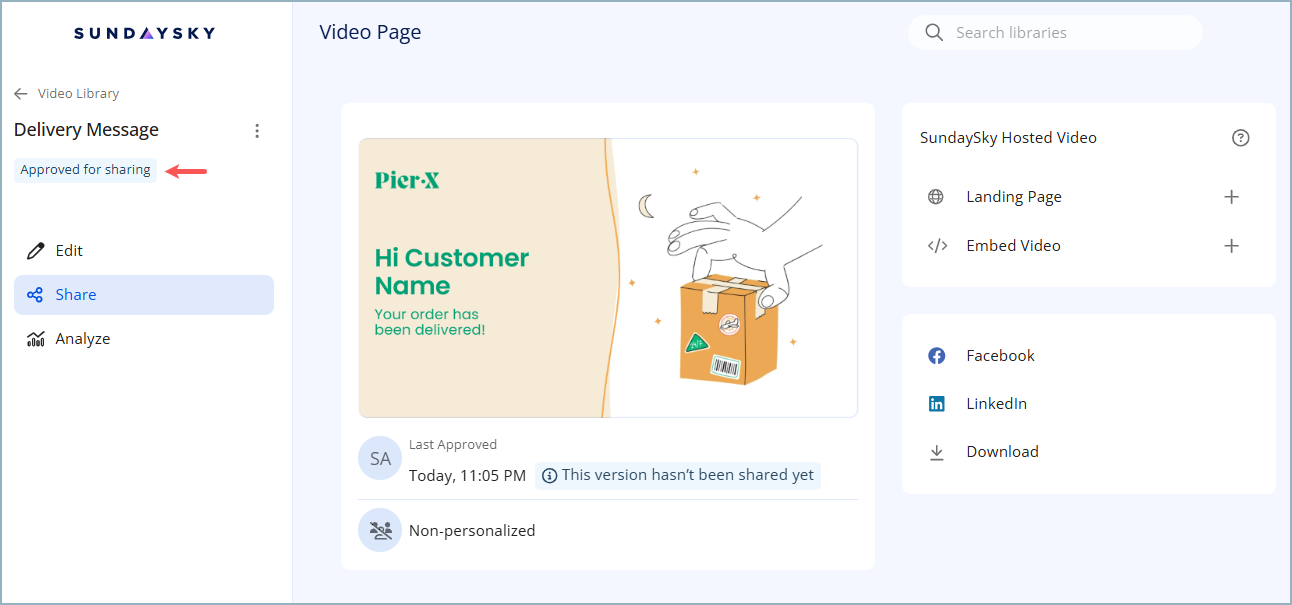The width and height of the screenshot is (1292, 605).
Task: Click the magnifying glass search icon
Action: click(934, 33)
